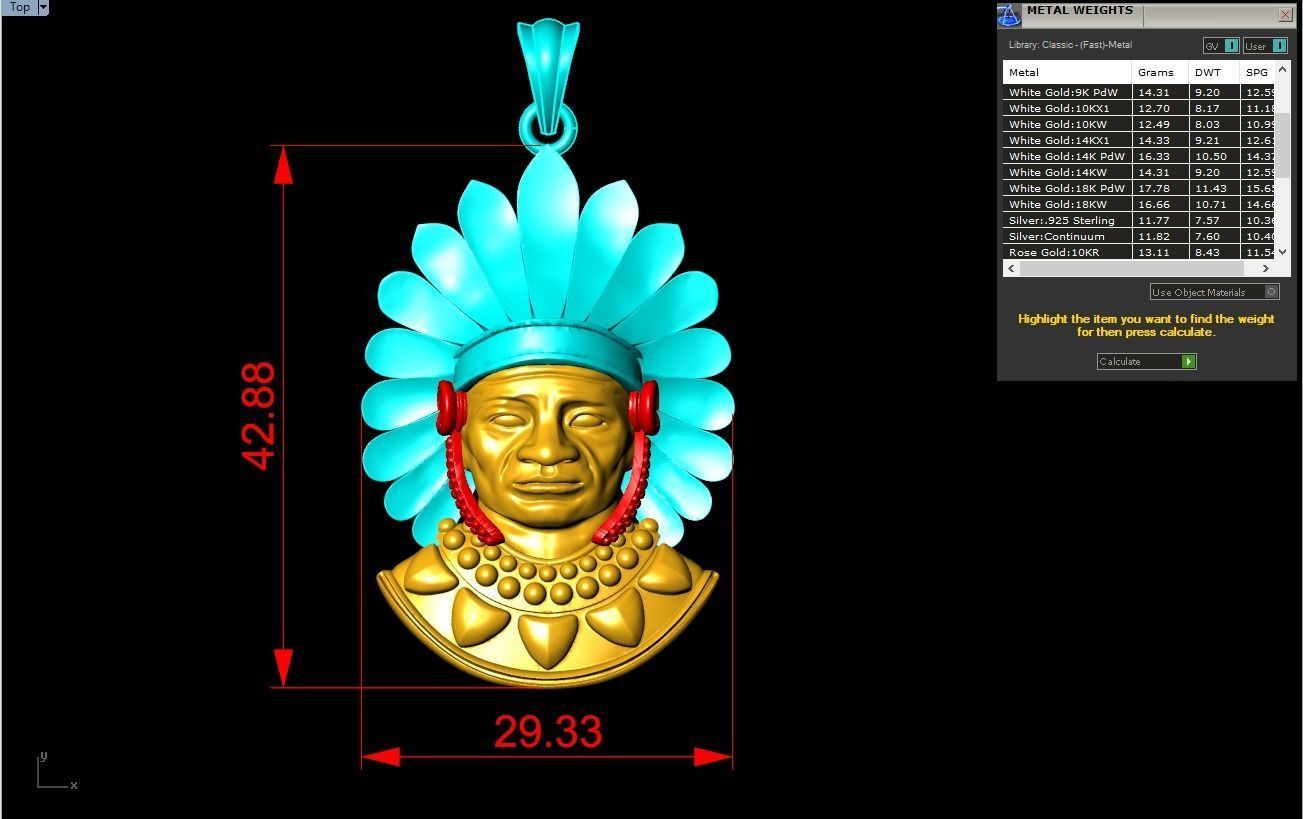Sort by the Metal column header

point(1067,72)
